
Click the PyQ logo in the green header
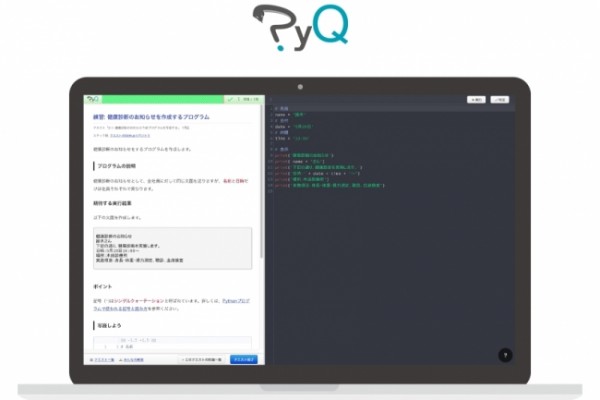(x=93, y=99)
